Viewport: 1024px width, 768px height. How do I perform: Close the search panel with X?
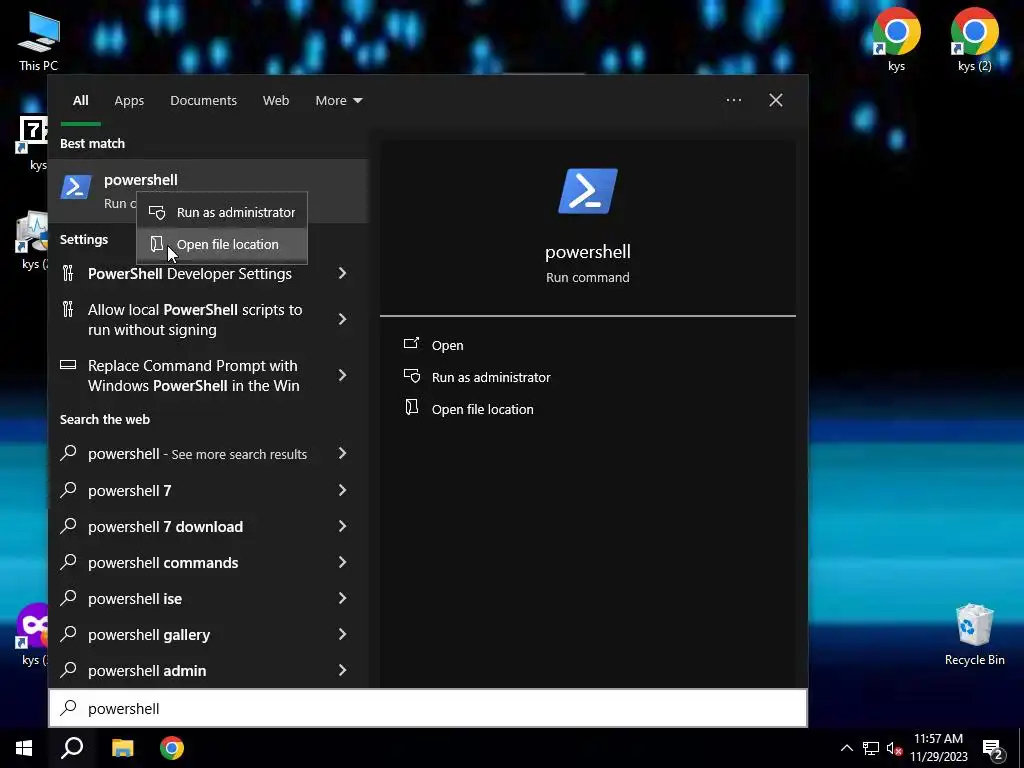[776, 100]
